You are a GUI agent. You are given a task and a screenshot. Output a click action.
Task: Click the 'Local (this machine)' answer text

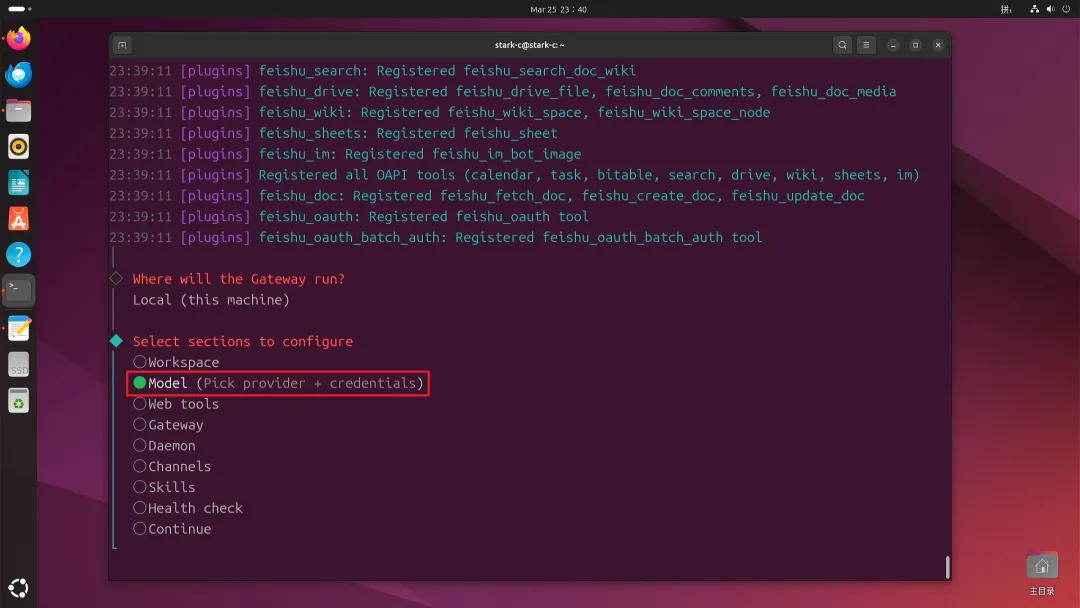[x=211, y=300]
